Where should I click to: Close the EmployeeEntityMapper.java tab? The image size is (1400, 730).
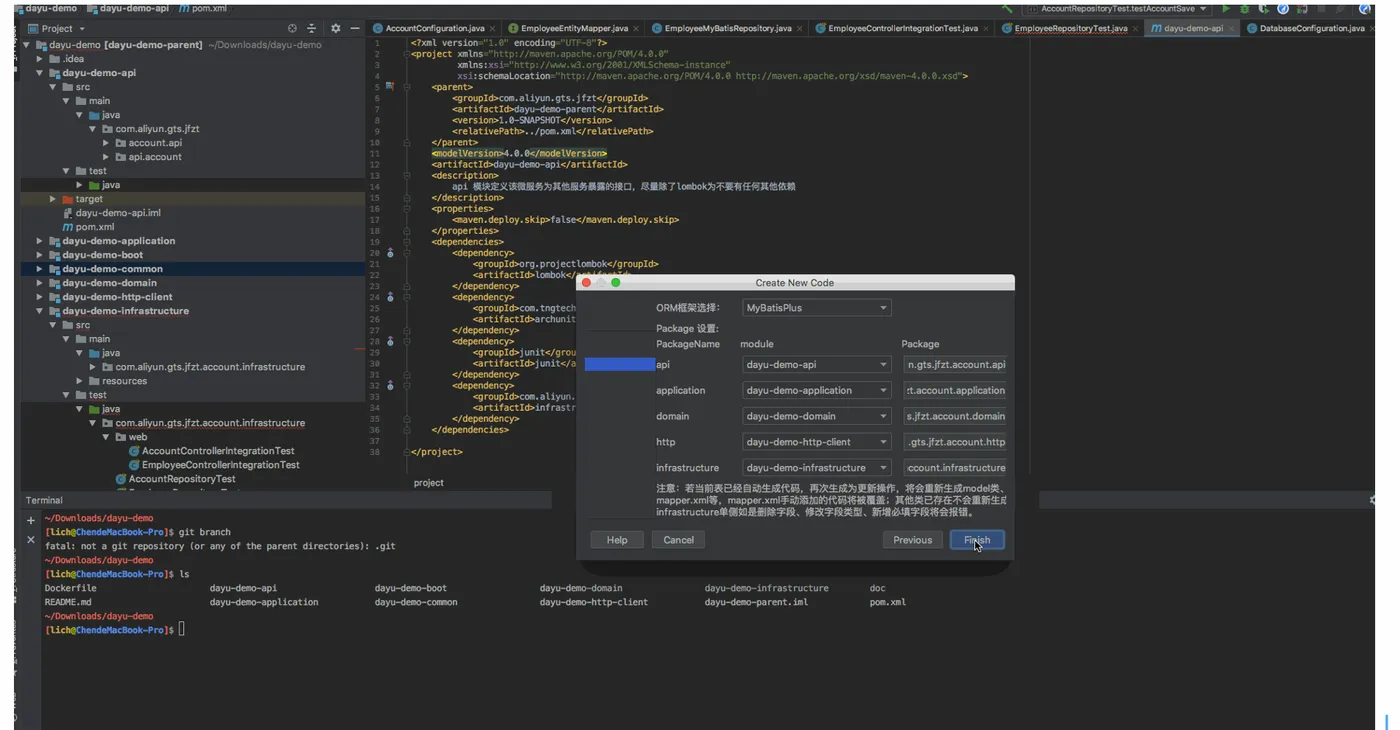click(635, 29)
